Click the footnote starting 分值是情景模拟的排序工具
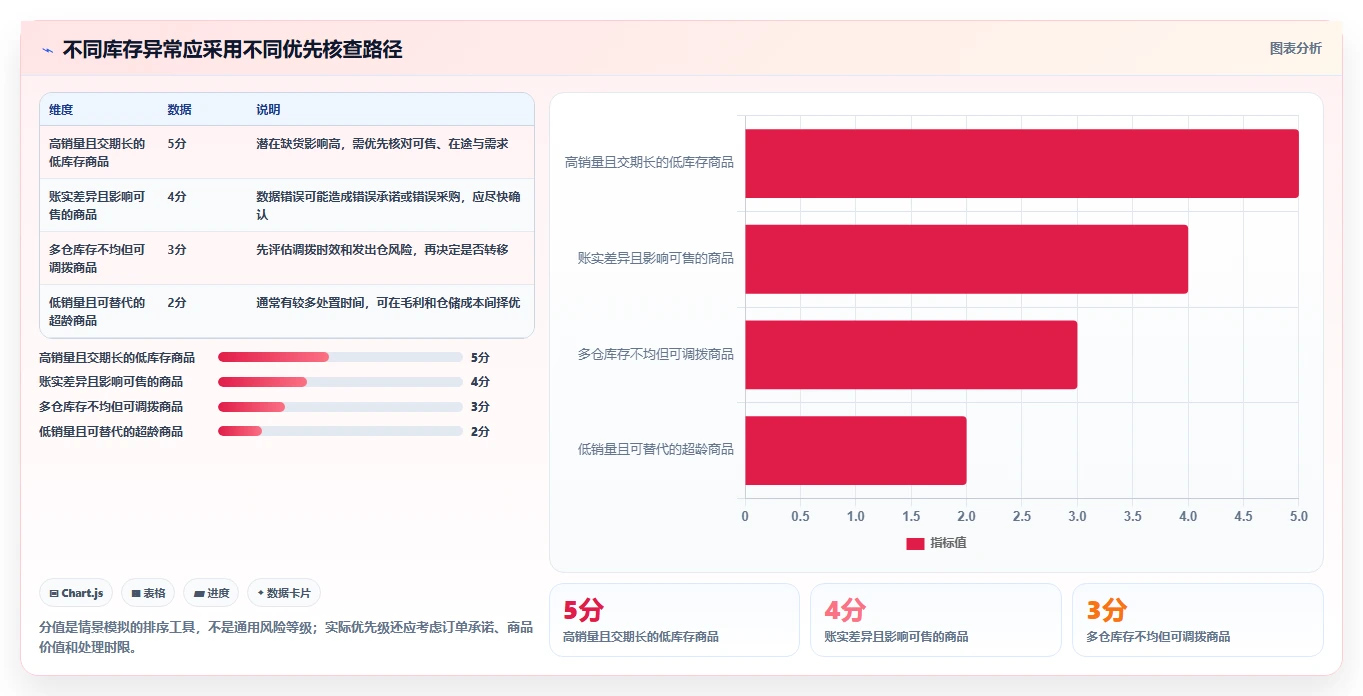This screenshot has width=1363, height=696. 286,637
